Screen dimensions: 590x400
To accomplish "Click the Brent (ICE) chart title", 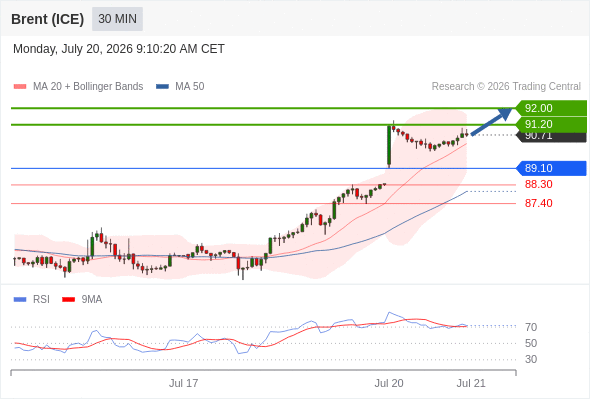I will (x=47, y=19).
